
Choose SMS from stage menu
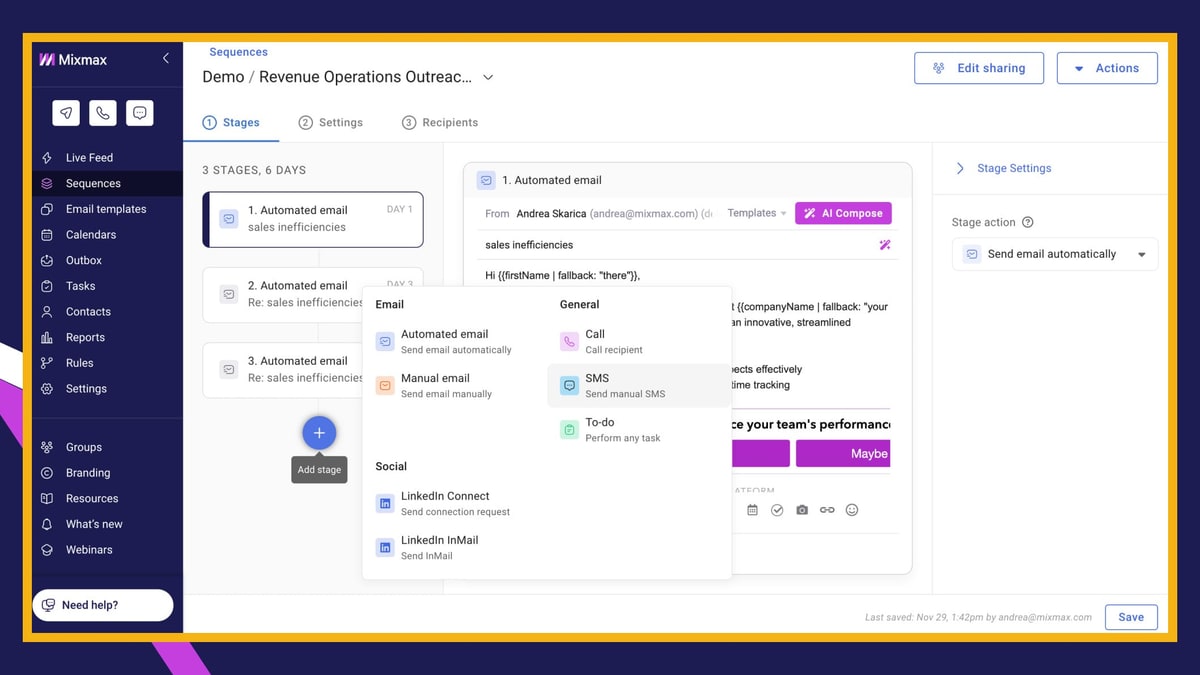click(x=638, y=385)
